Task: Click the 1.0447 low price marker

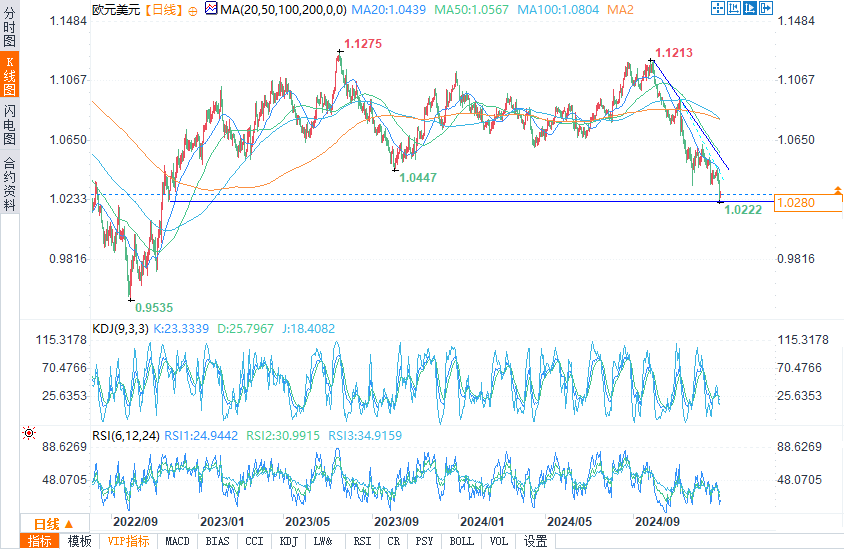Action: (x=418, y=177)
